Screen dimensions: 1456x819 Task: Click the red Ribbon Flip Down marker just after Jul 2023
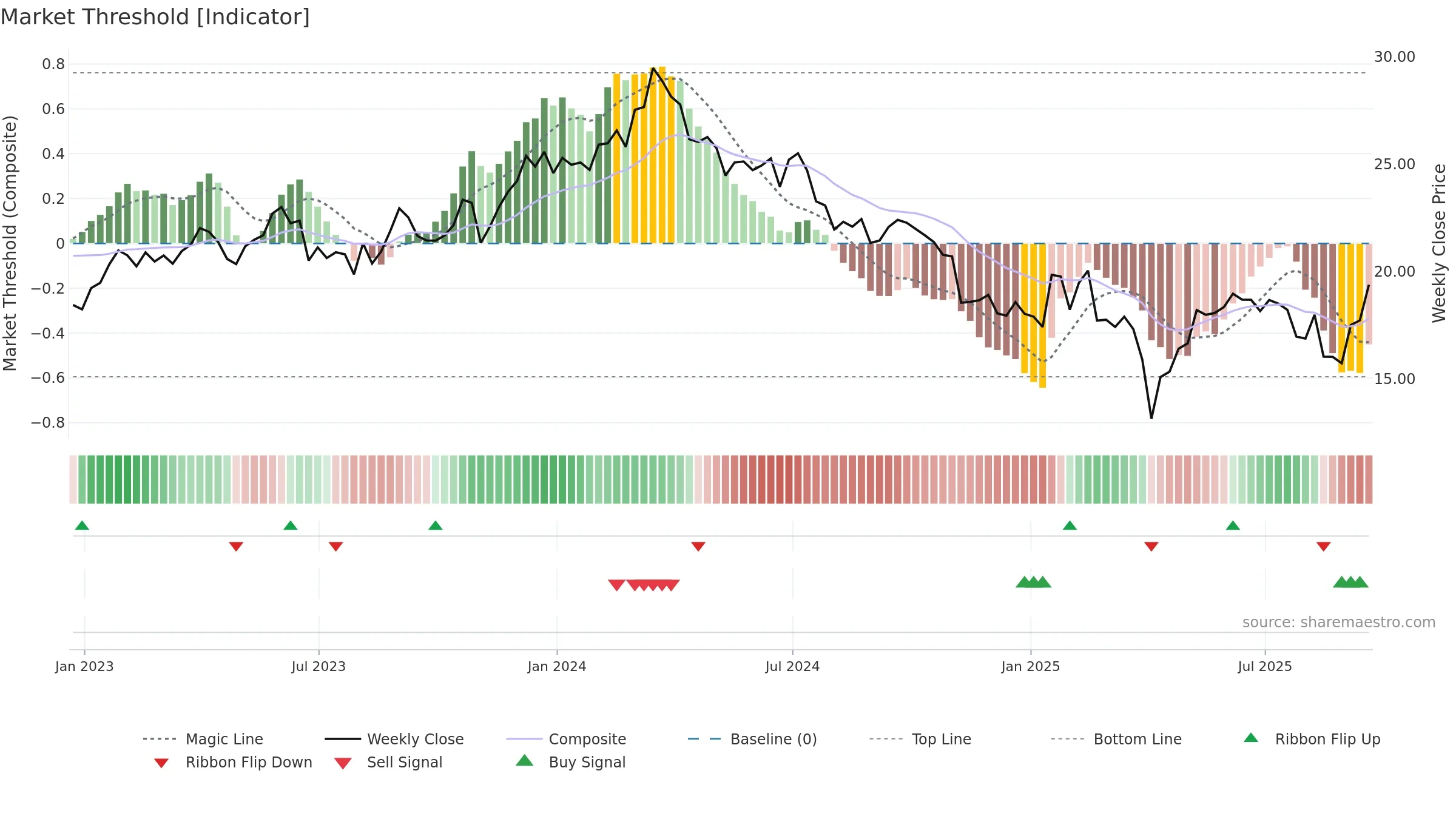[x=335, y=547]
